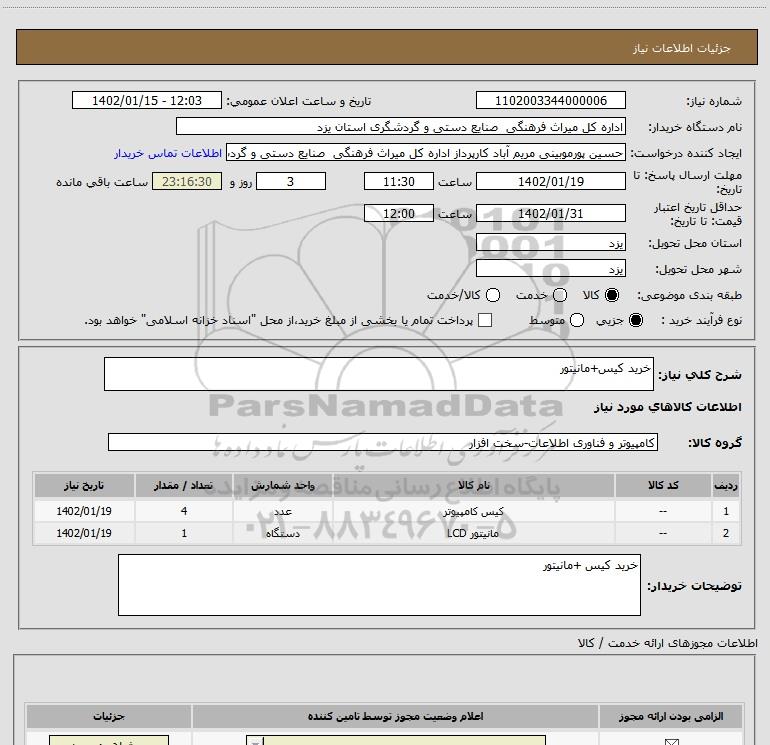This screenshot has height=745, width=770.
Task: Click the quantity 1 cell for LCD monitor
Action: pos(184,533)
